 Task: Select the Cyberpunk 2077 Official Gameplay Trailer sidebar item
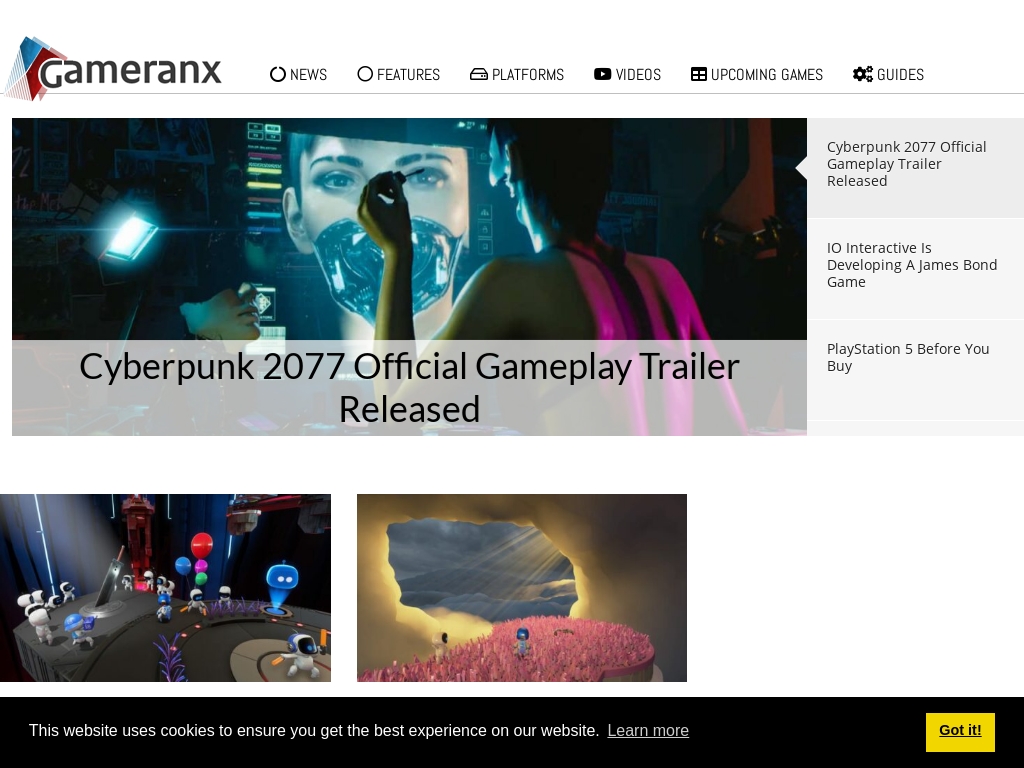[x=916, y=168]
